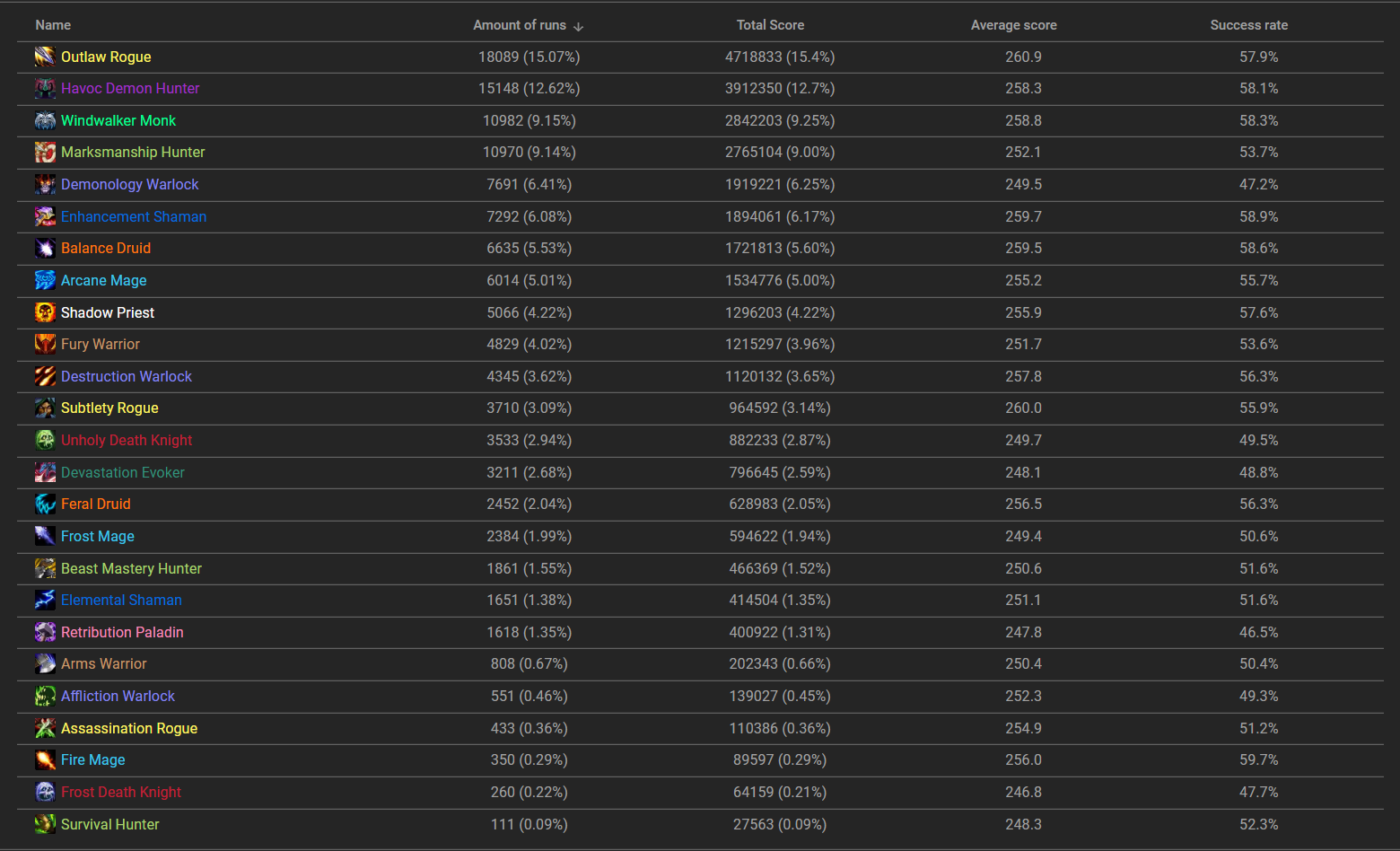This screenshot has height=851, width=1400.
Task: Click the Unholy Death Knight spec icon
Action: [x=45, y=440]
